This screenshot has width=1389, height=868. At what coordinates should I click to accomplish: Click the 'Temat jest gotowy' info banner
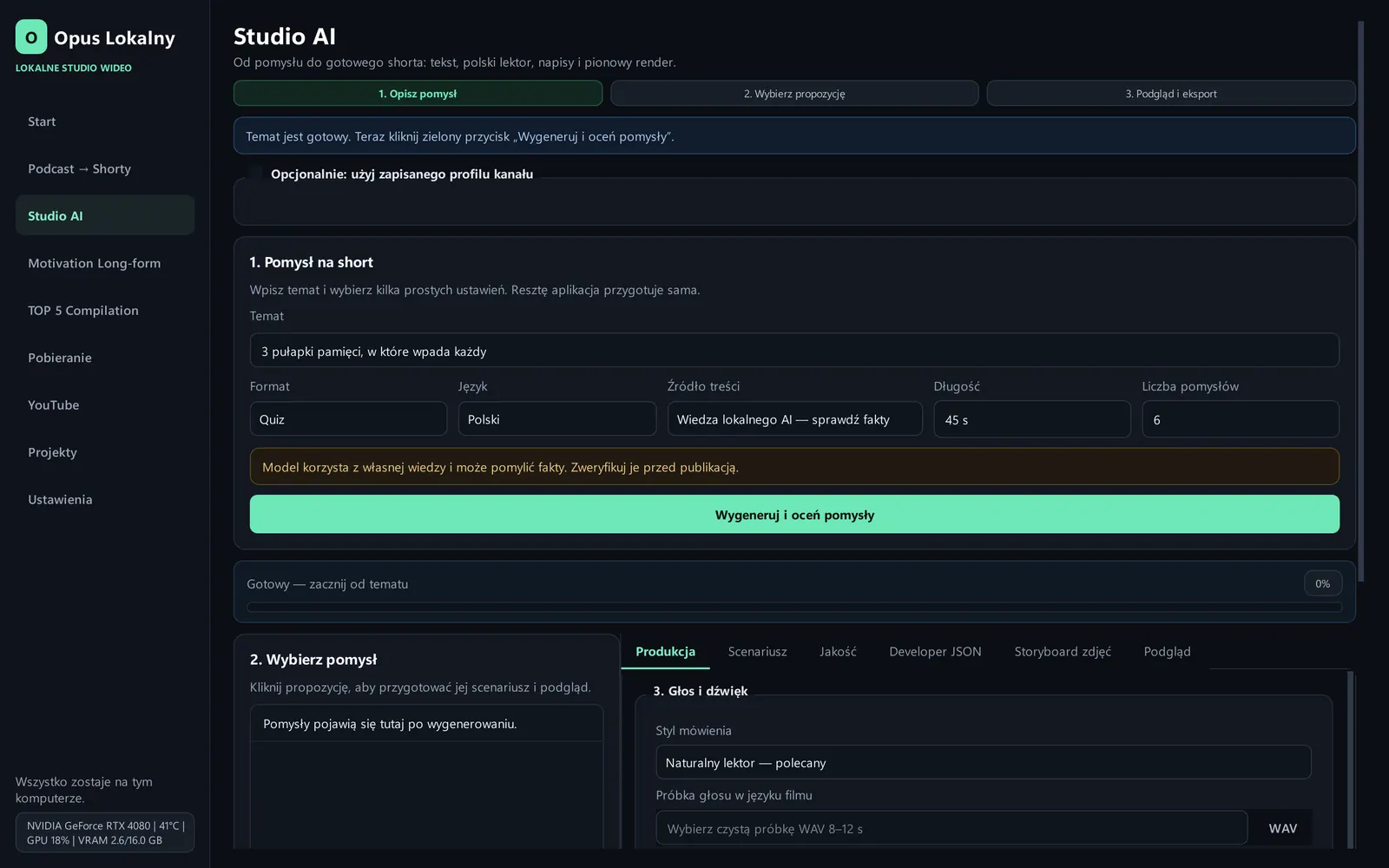click(794, 136)
